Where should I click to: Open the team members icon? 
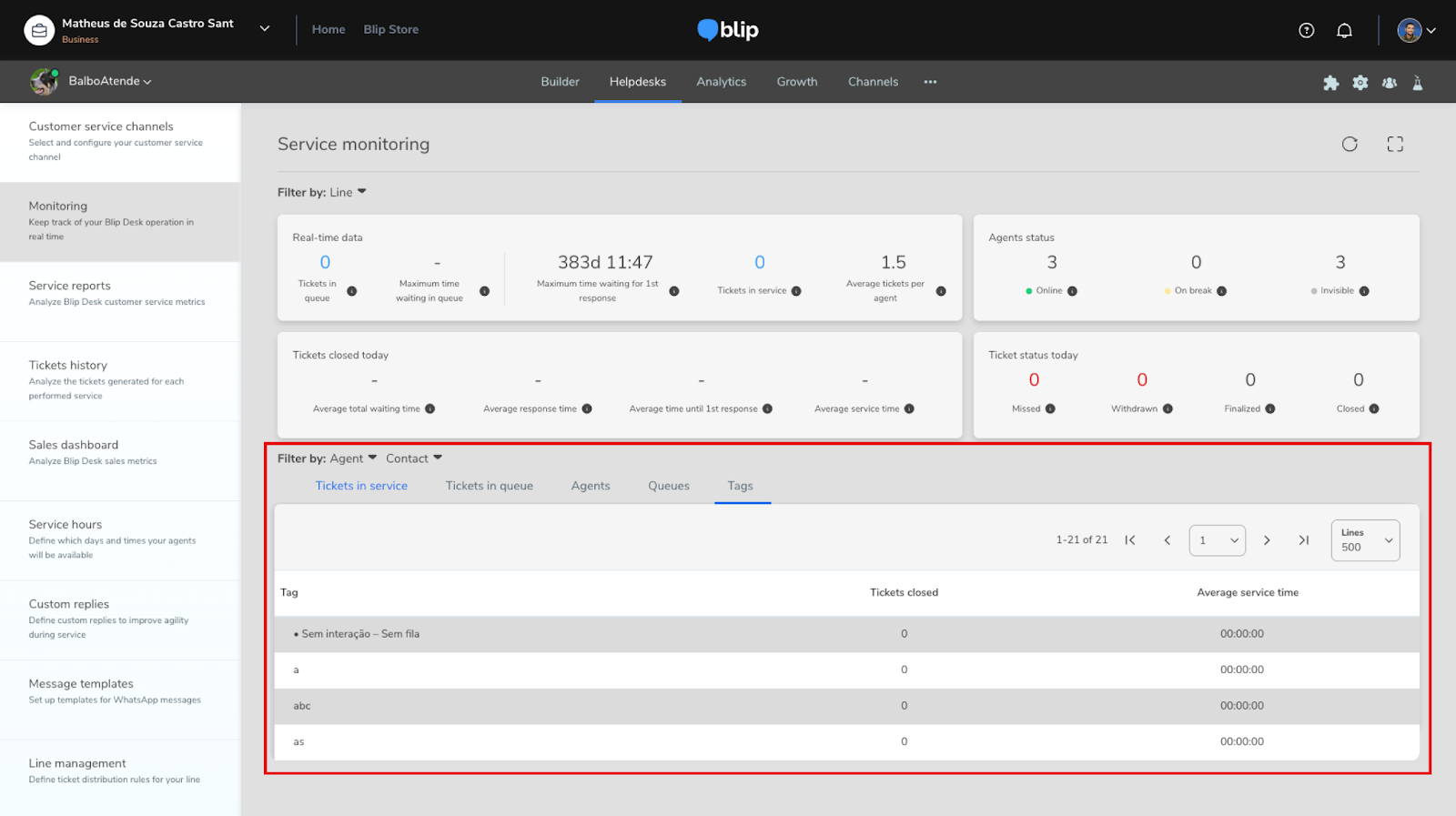click(x=1390, y=83)
